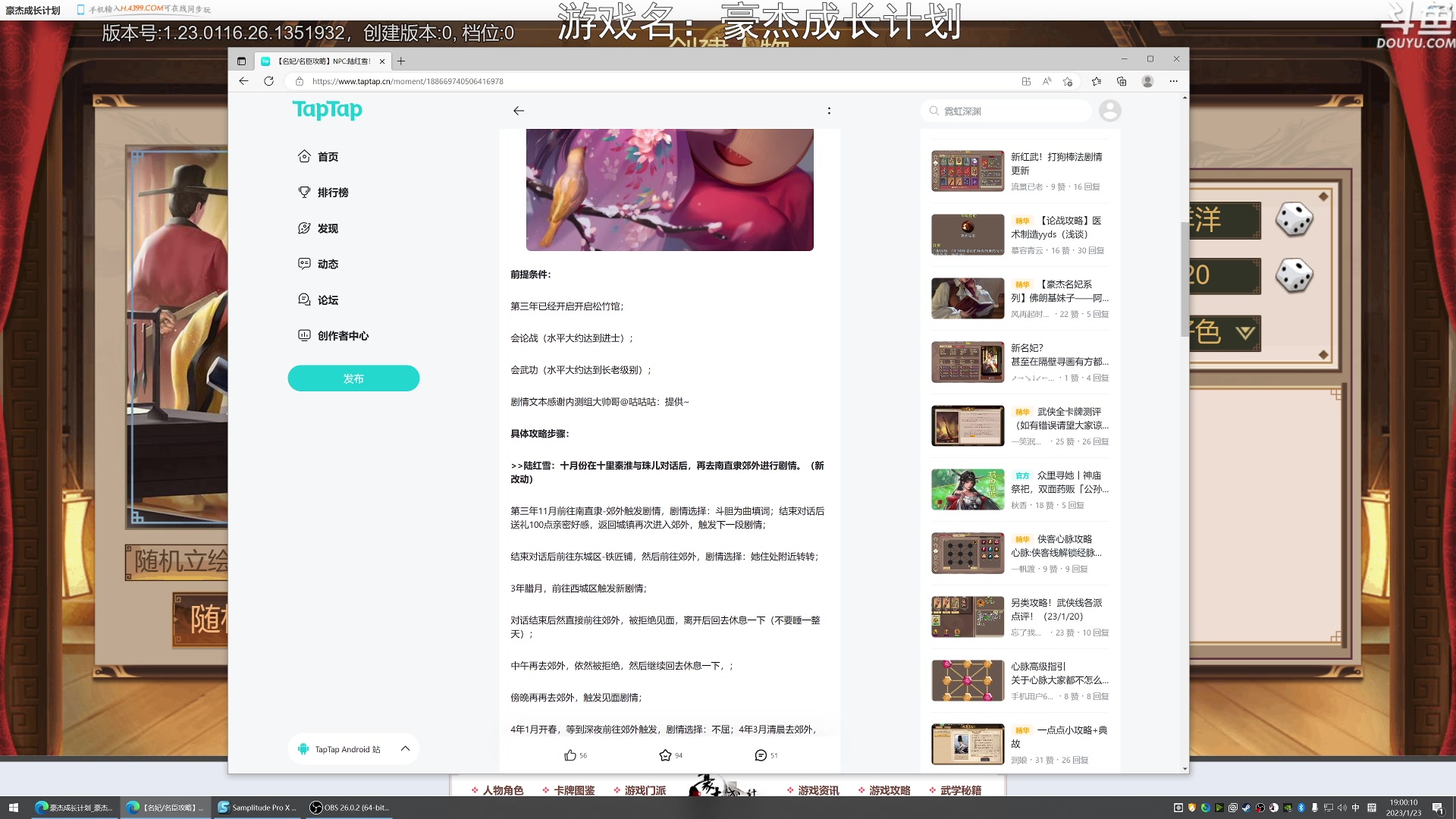The height and width of the screenshot is (819, 1456).
Task: Open browser tab actions menu icon
Action: [241, 61]
